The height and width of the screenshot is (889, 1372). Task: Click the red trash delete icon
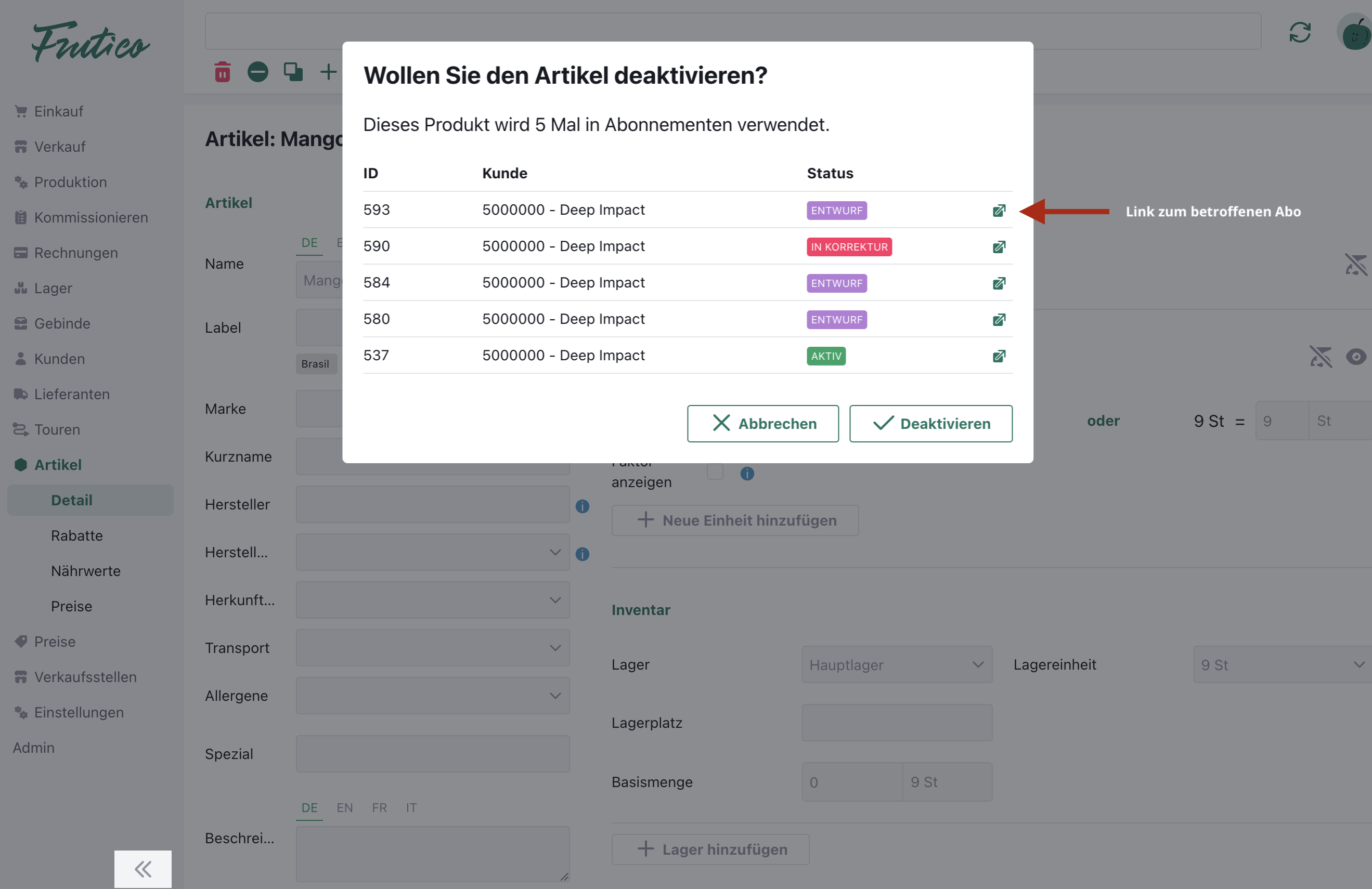pyautogui.click(x=223, y=72)
